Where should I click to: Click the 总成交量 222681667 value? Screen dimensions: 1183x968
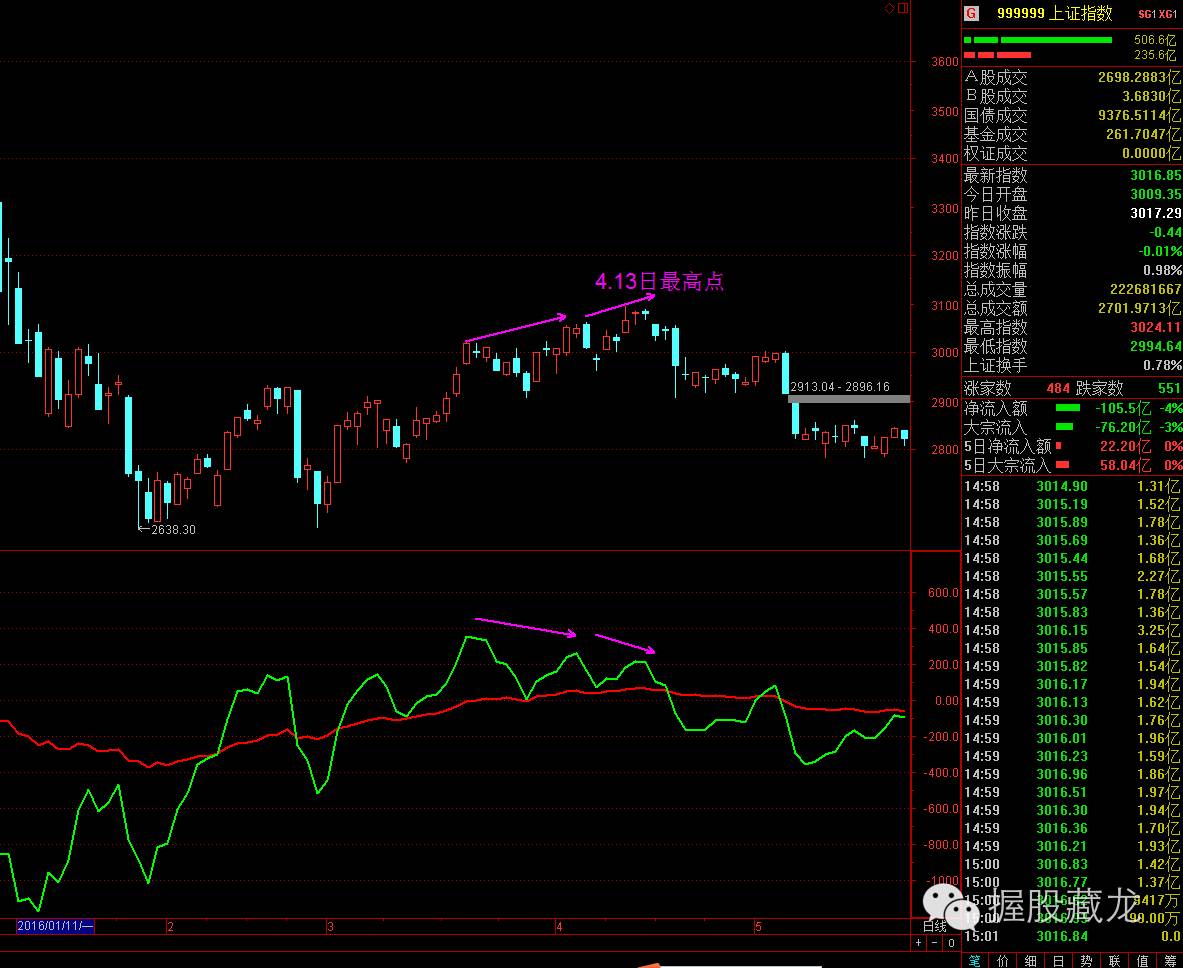1145,289
